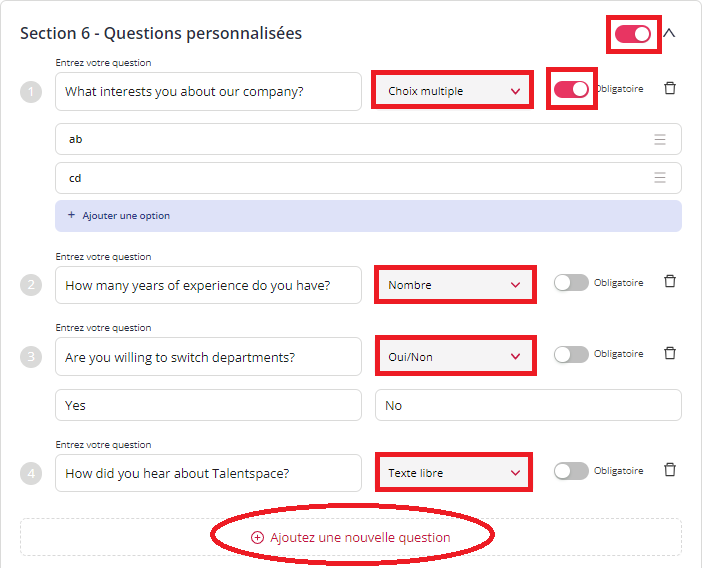Click Ajoutez une nouvelle question

351,537
